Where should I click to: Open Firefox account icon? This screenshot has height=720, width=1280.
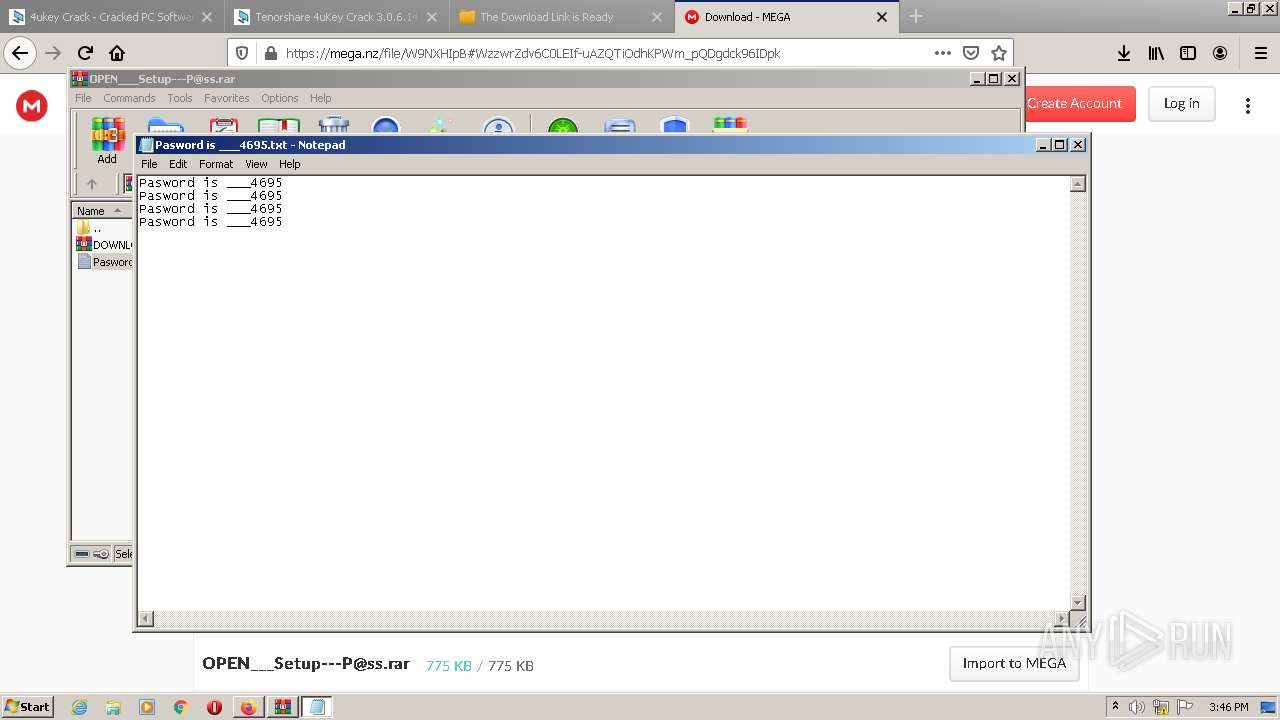click(1220, 53)
